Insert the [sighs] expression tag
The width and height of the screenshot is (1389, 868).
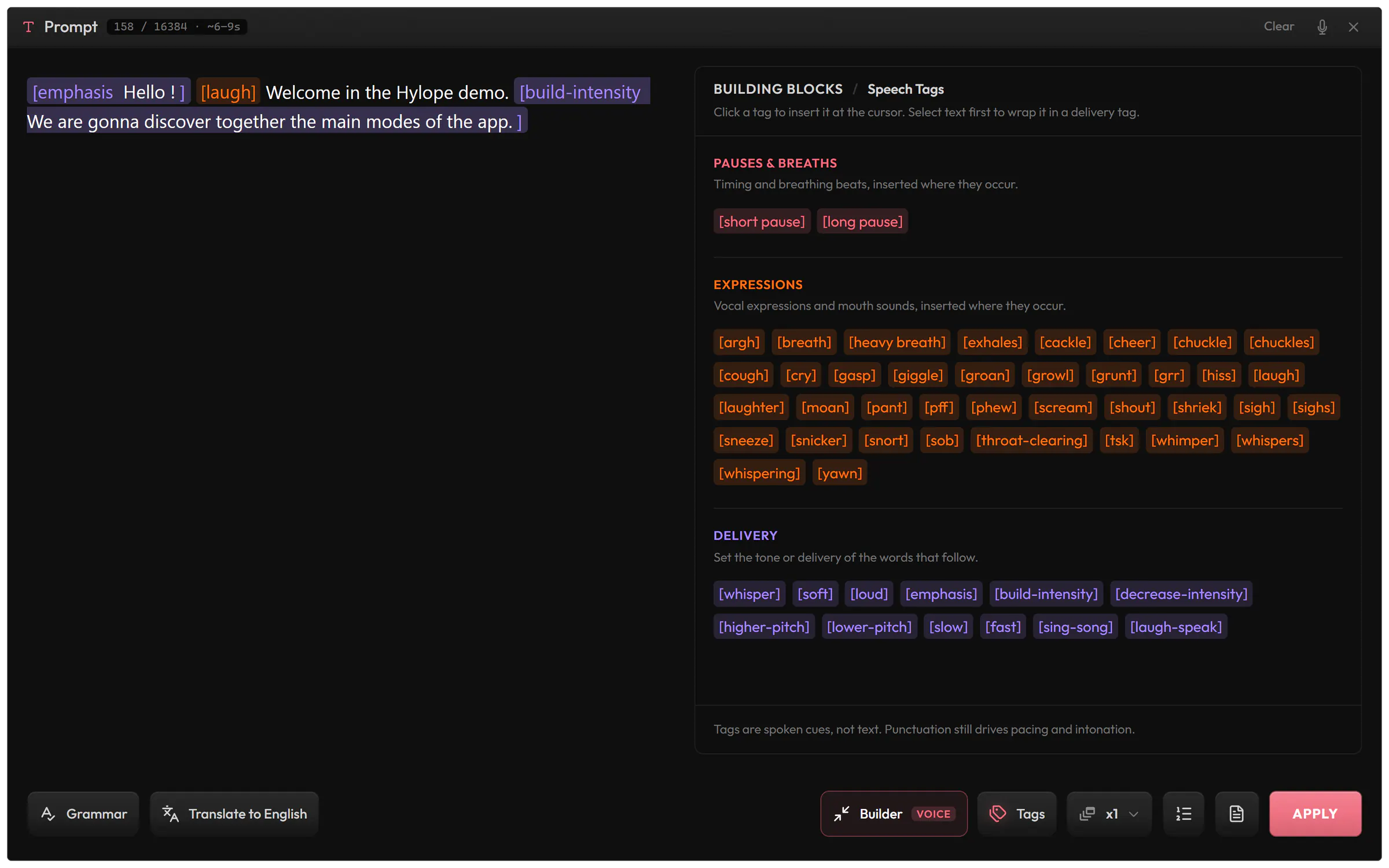click(1313, 407)
